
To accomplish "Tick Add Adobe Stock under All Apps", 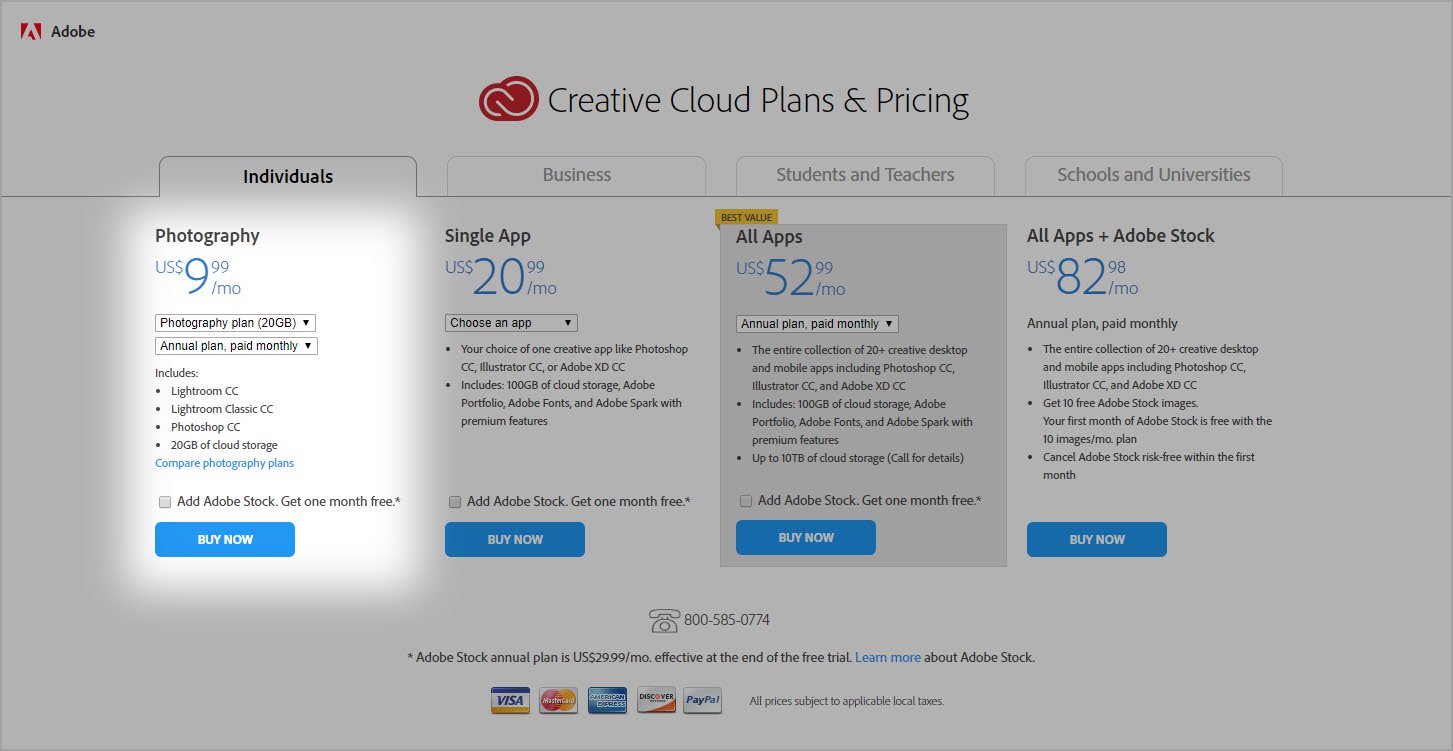I will (746, 501).
